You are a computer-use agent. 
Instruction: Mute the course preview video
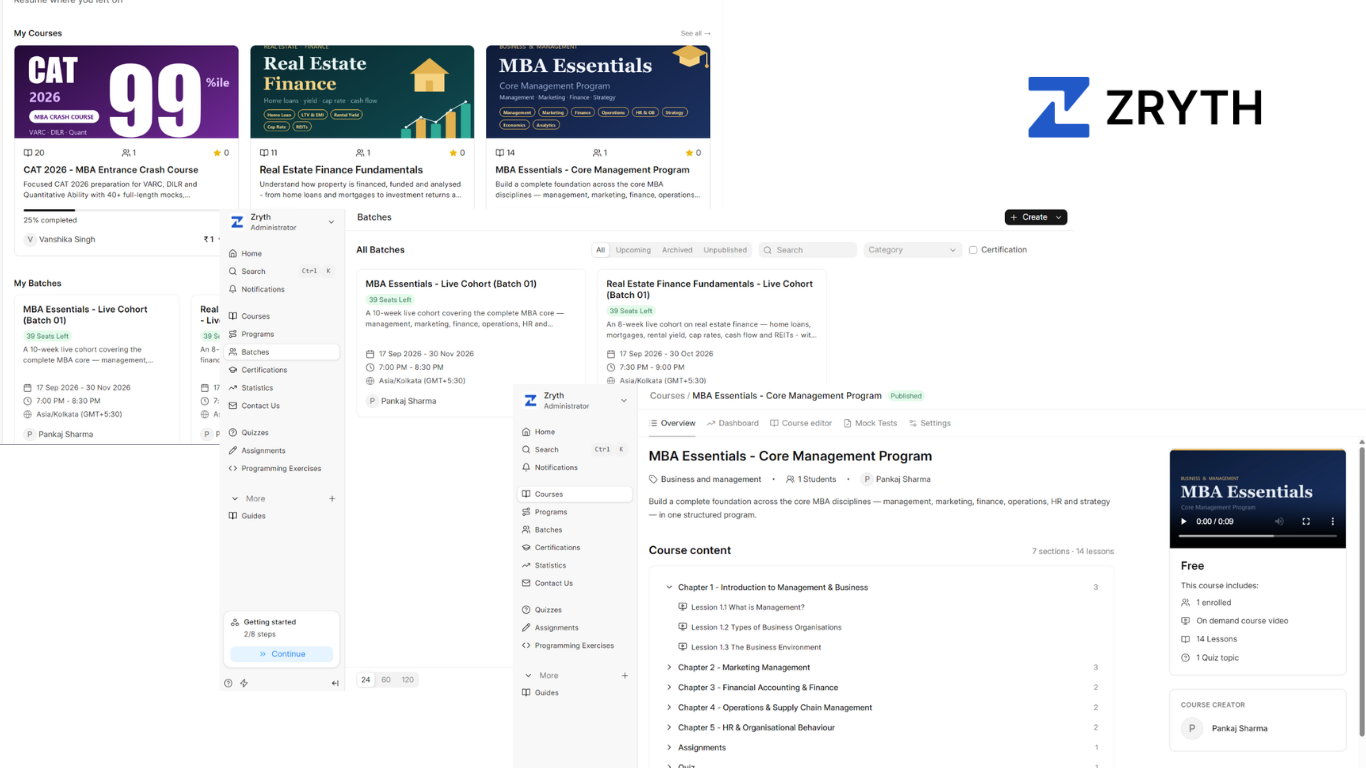coord(1279,522)
